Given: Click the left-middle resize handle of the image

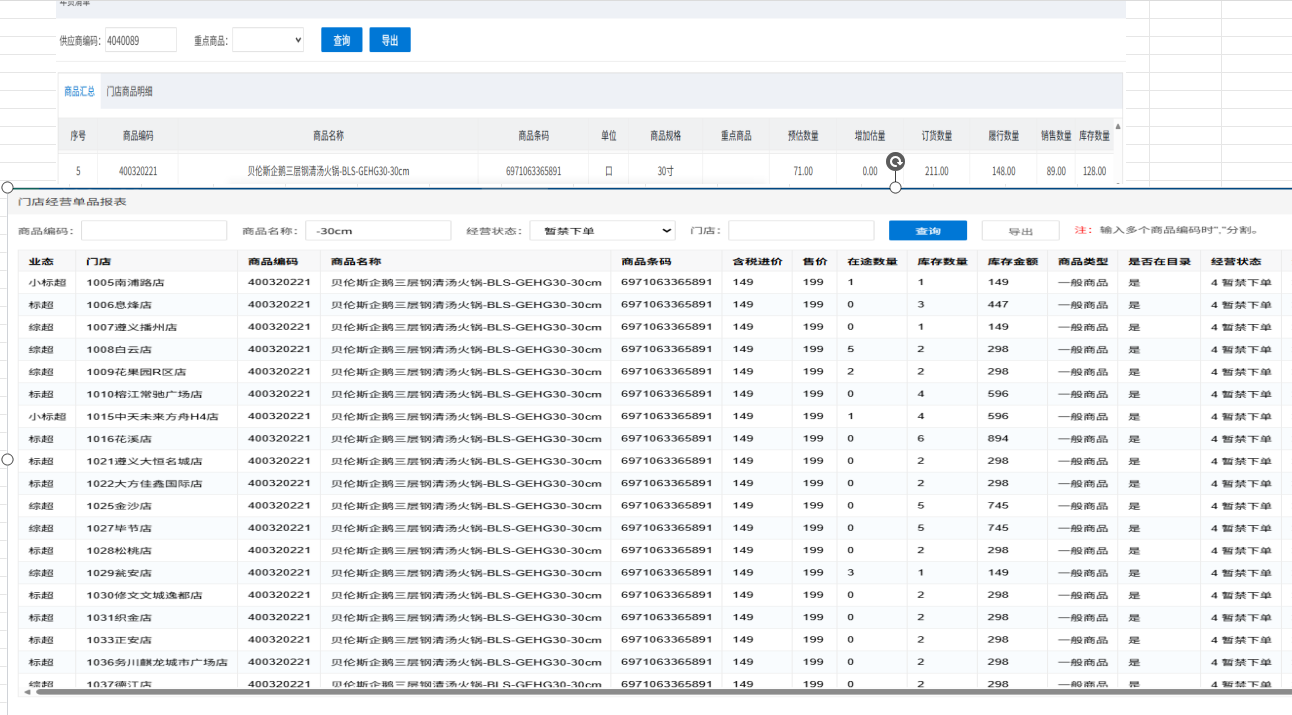Looking at the screenshot, I should click(x=8, y=459).
